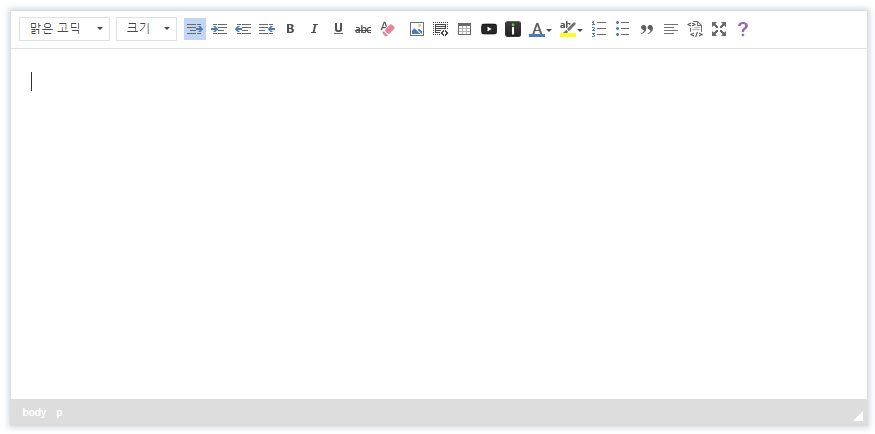The width and height of the screenshot is (875, 434).
Task: Open the font family dropdown 맑은 고딕
Action: point(64,29)
